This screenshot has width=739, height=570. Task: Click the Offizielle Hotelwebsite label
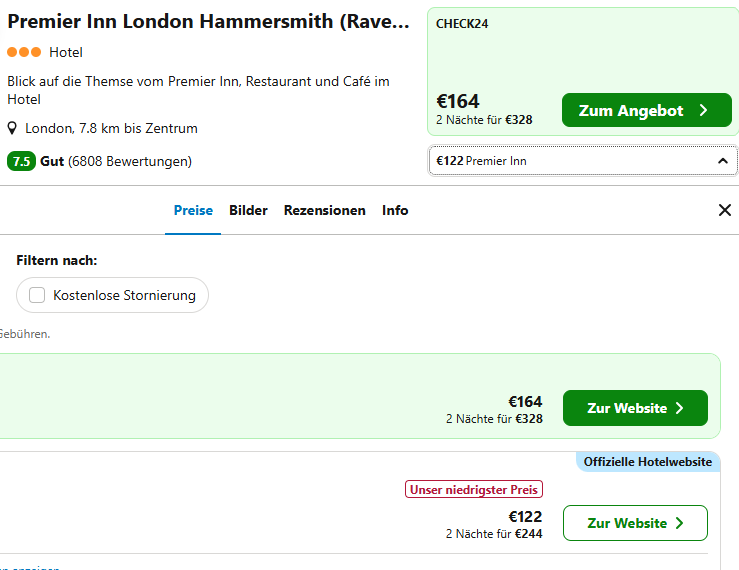tap(648, 462)
